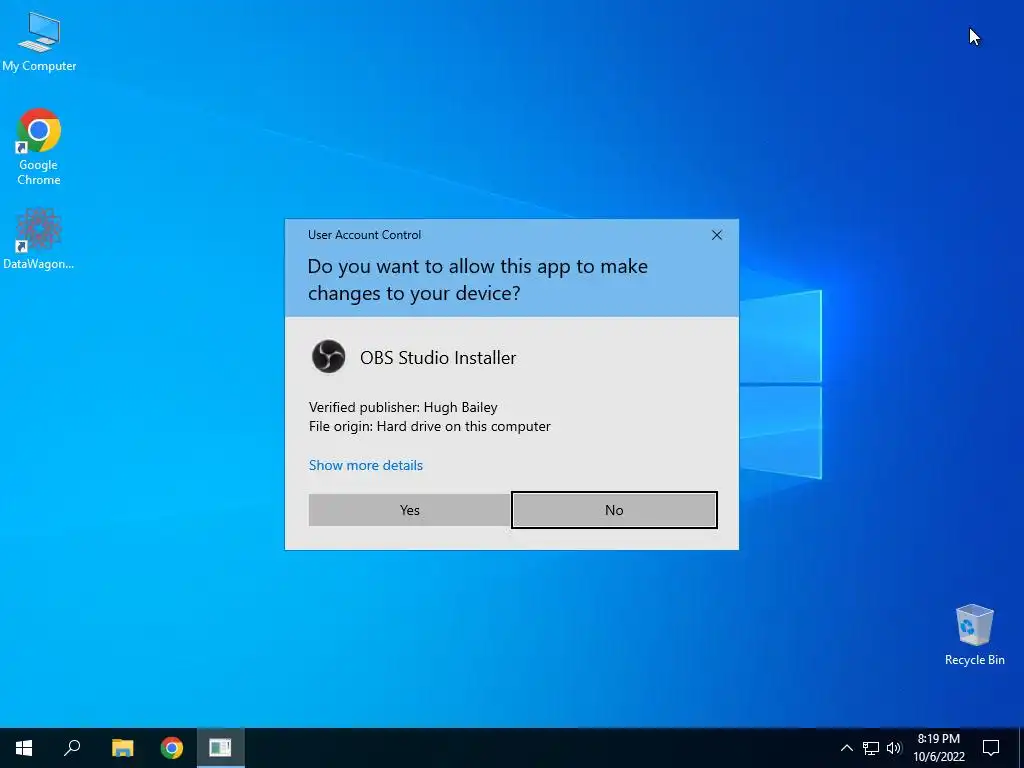1024x768 pixels.
Task: Expand hidden system tray icons chevron
Action: click(846, 748)
